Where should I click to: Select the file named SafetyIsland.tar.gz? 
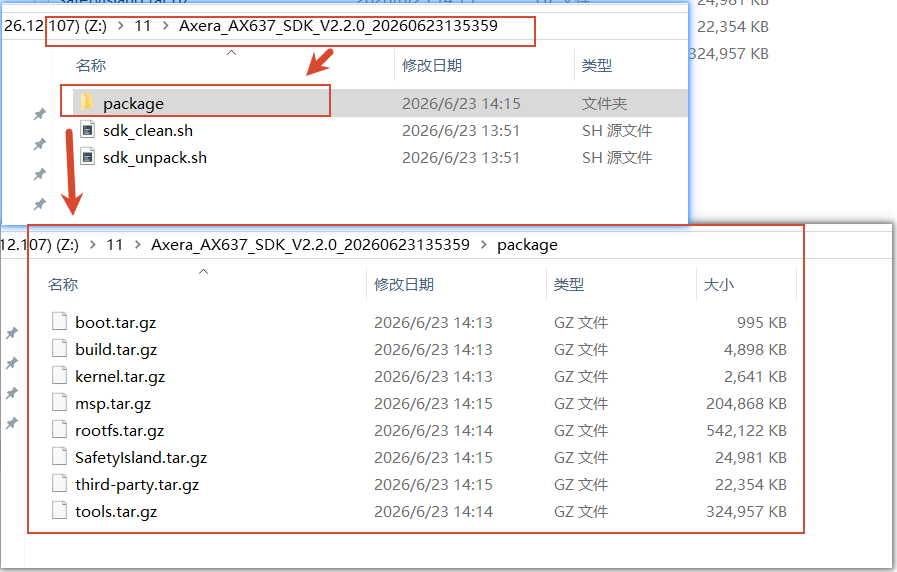pyautogui.click(x=141, y=458)
